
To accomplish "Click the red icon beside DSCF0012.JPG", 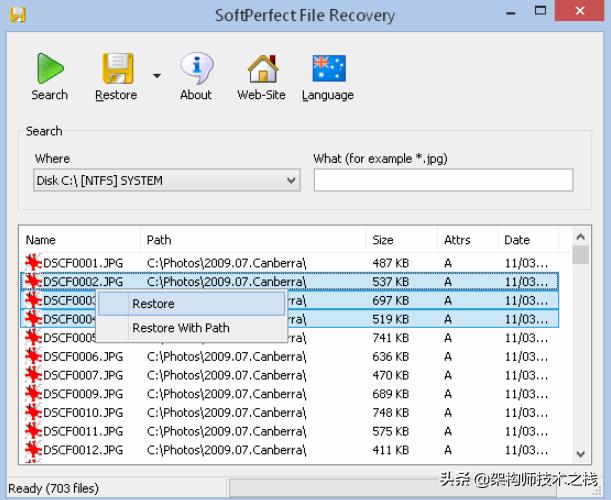I will tap(34, 450).
